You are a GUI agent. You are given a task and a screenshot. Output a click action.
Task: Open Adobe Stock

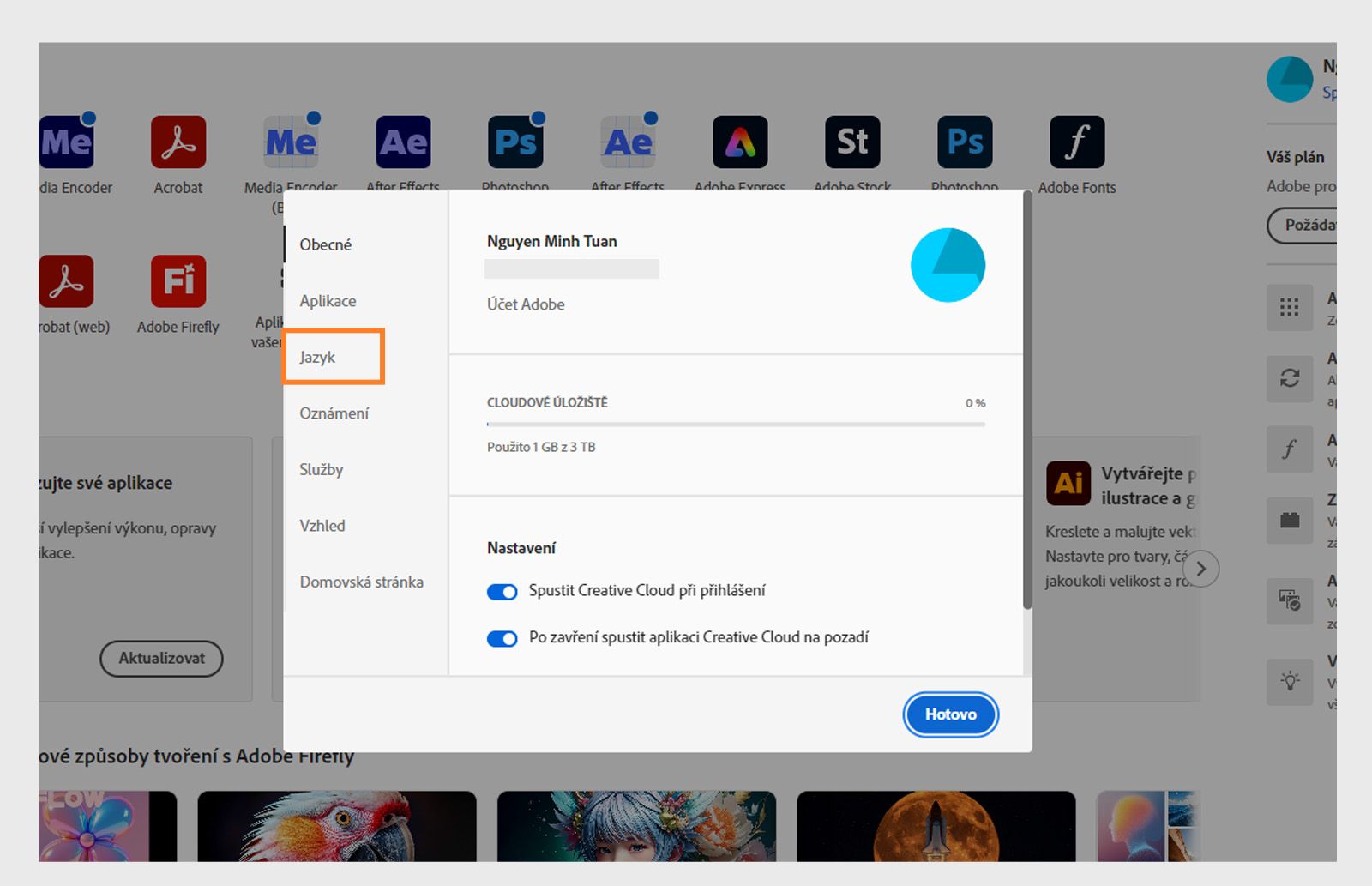pos(851,142)
